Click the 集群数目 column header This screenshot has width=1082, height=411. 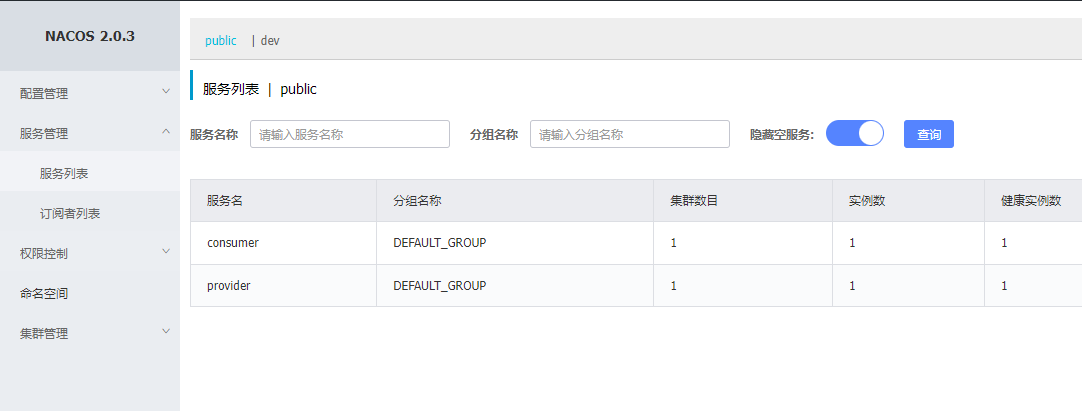pos(694,201)
